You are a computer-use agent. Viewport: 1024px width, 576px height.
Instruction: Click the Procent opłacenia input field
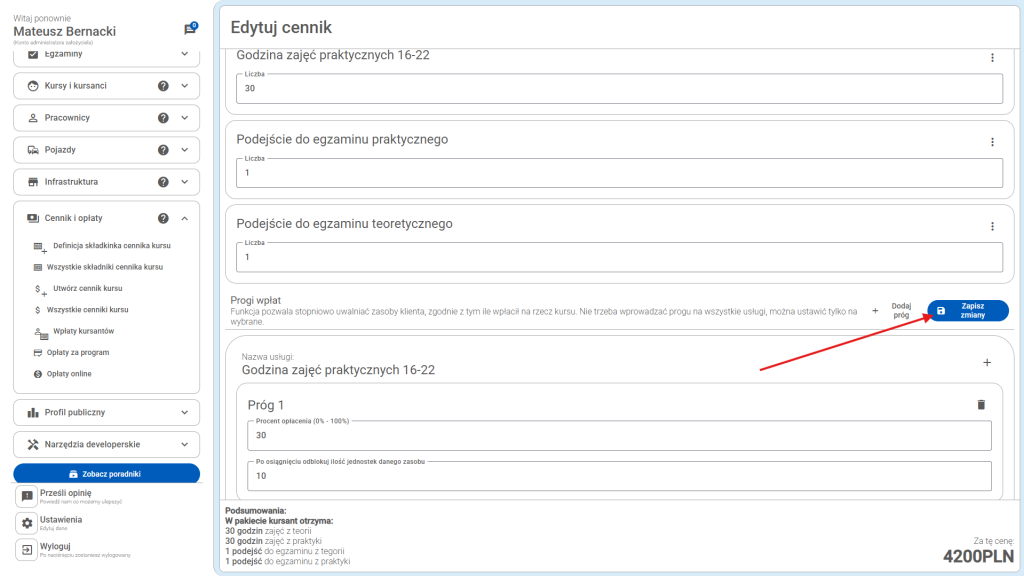619,436
